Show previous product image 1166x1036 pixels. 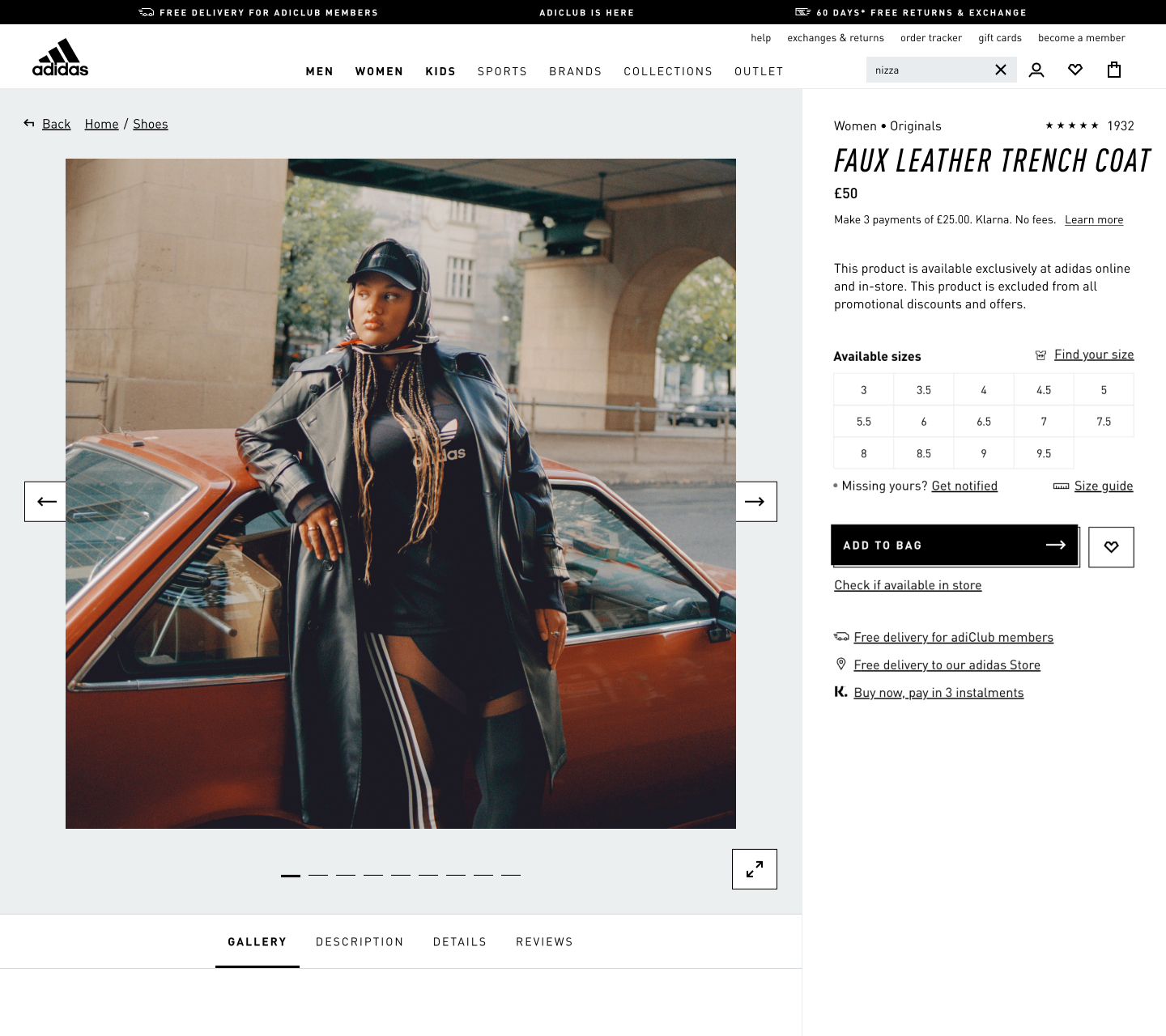pyautogui.click(x=45, y=502)
